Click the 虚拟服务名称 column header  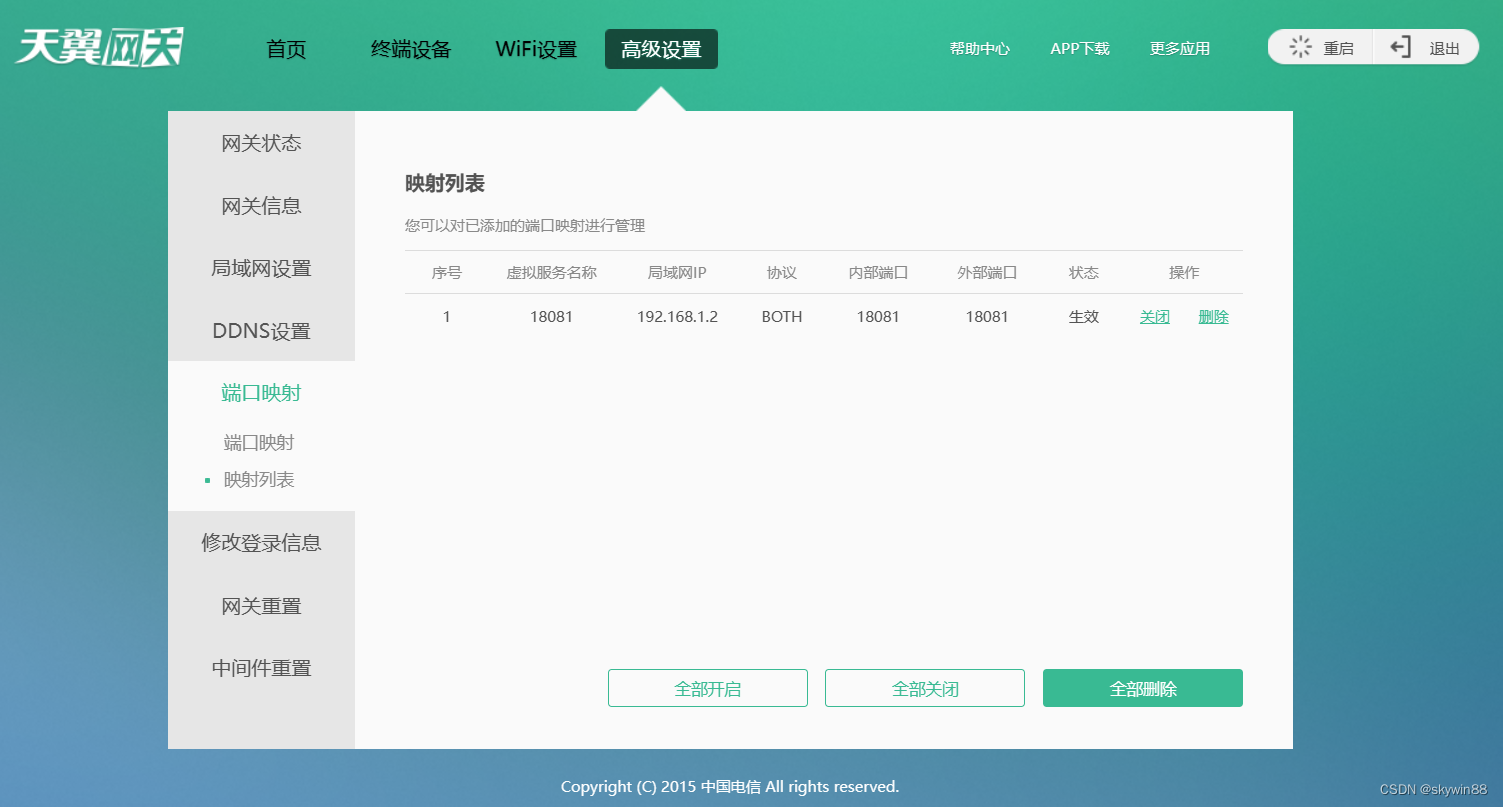(552, 273)
